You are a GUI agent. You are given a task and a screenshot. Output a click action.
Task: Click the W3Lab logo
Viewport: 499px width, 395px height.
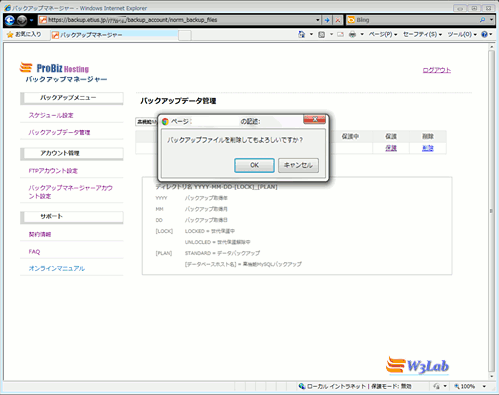tap(418, 366)
